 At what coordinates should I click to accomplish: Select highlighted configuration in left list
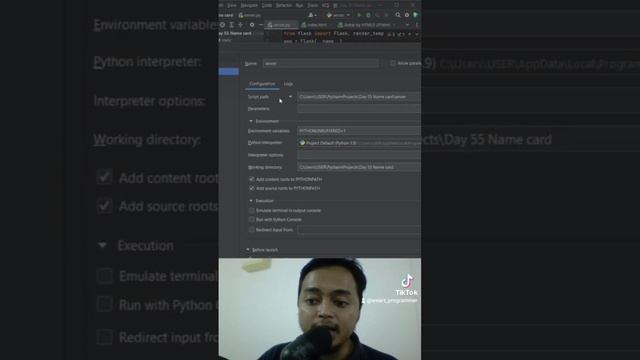tap(229, 72)
